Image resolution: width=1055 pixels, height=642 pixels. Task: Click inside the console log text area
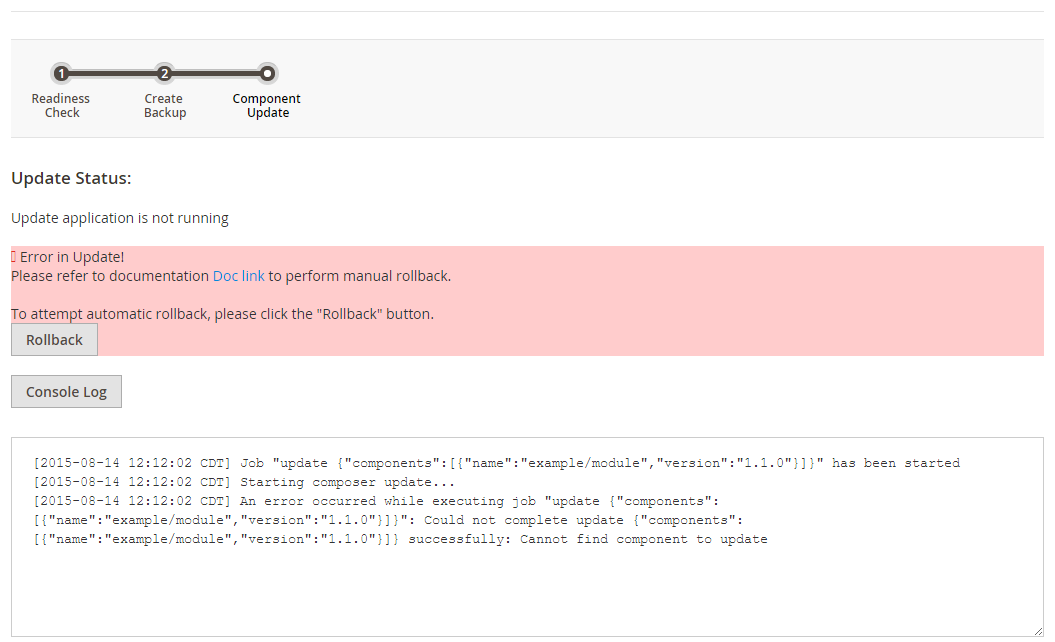coord(527,590)
